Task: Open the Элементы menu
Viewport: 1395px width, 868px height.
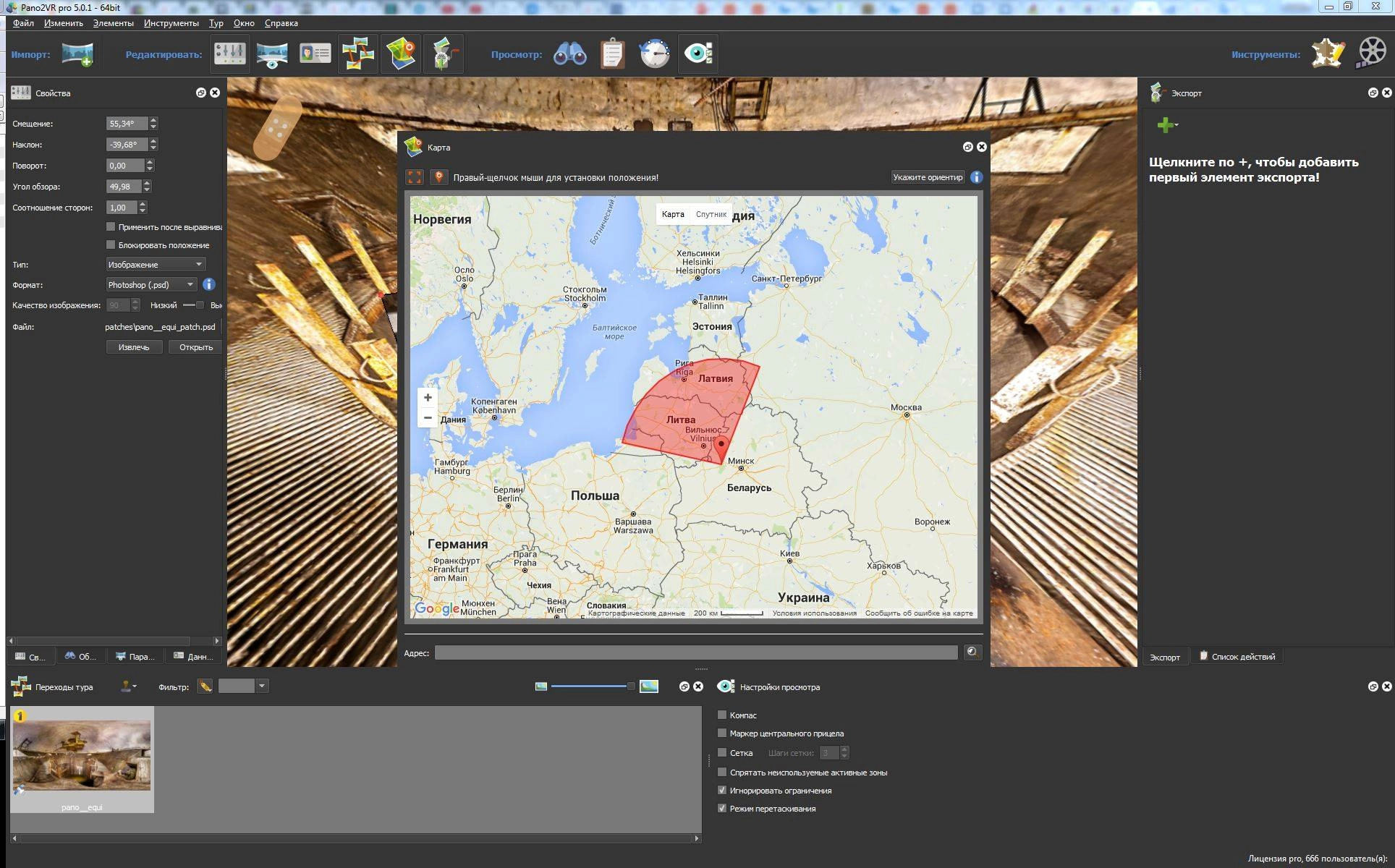Action: point(114,23)
